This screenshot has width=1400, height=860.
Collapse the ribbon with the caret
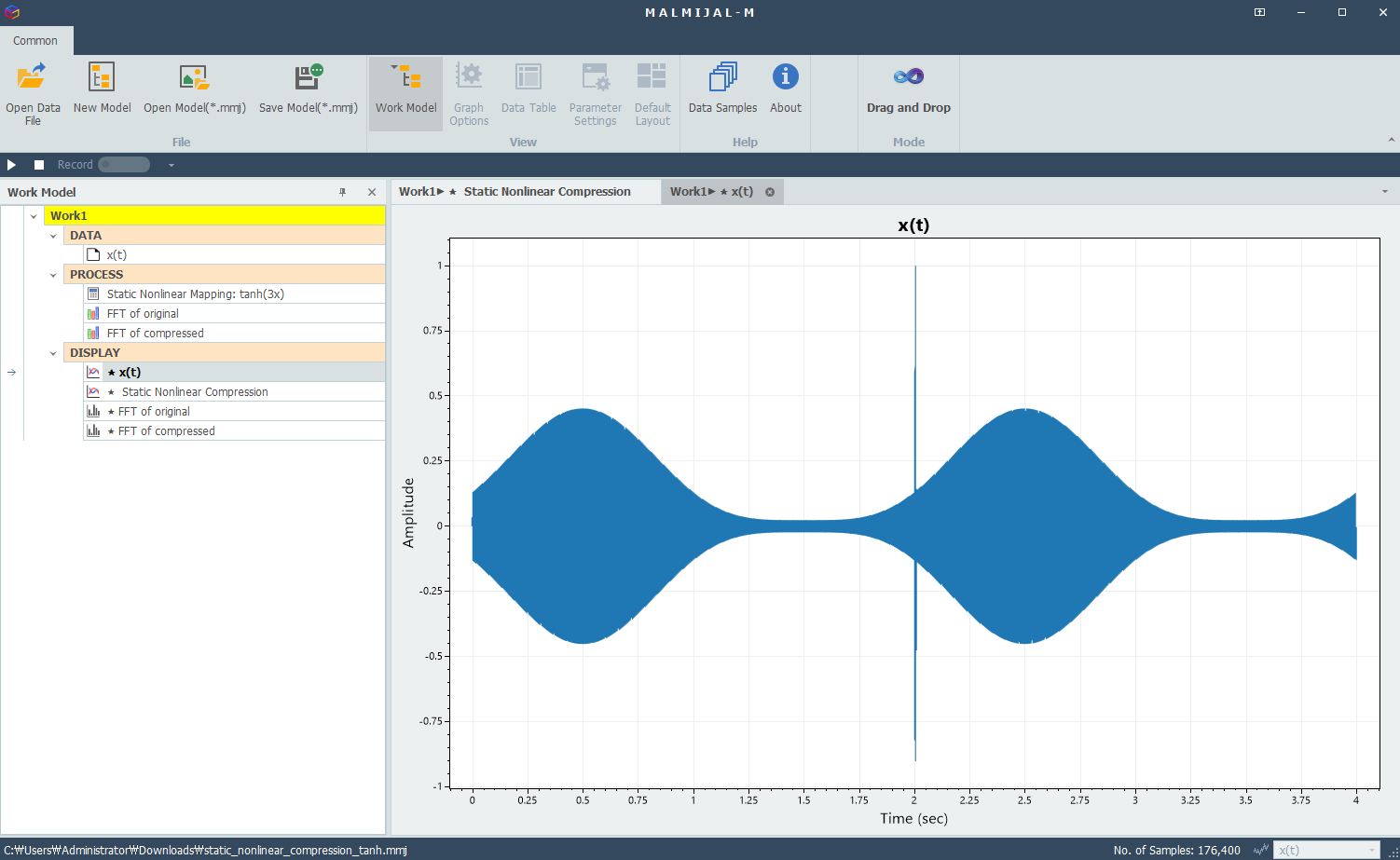pyautogui.click(x=1391, y=140)
